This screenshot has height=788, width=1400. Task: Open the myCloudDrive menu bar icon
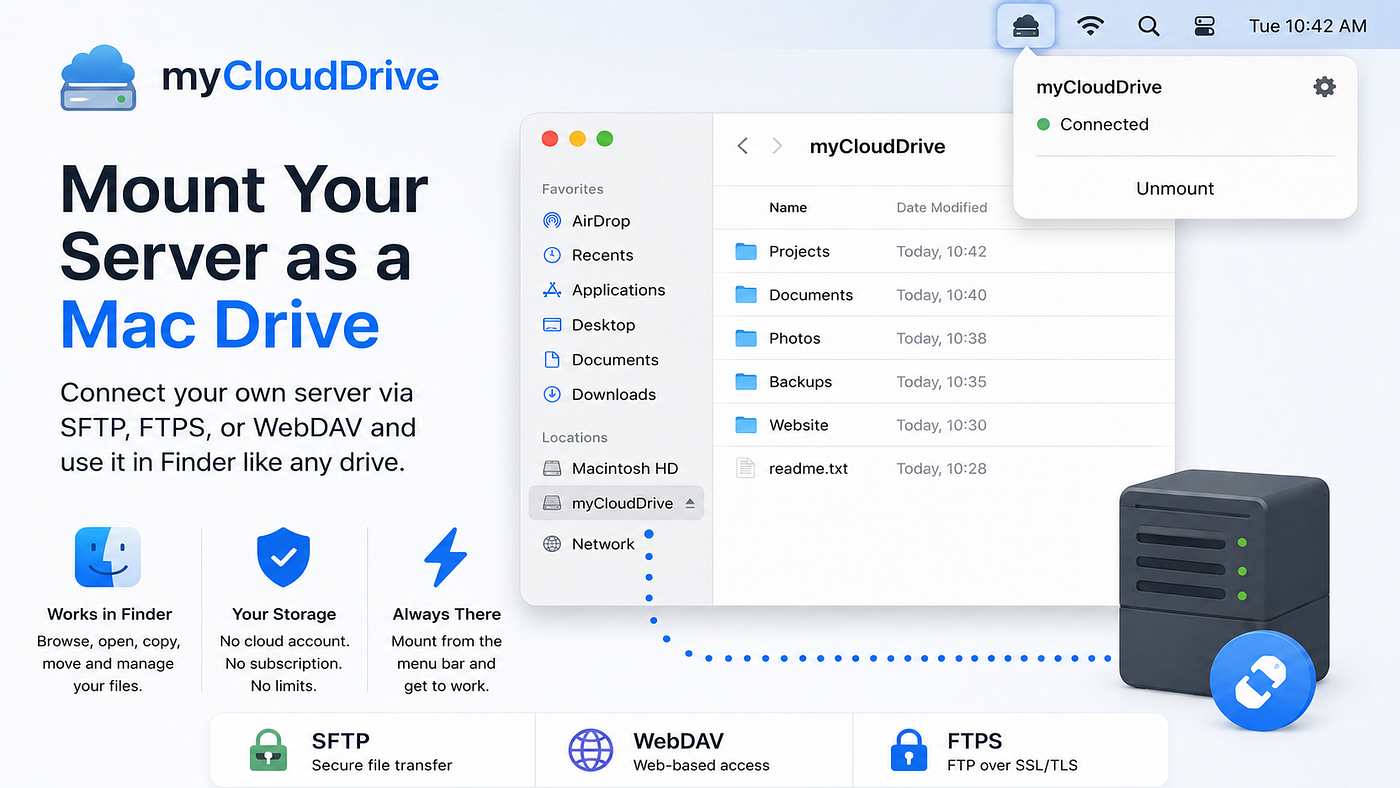[x=1026, y=26]
